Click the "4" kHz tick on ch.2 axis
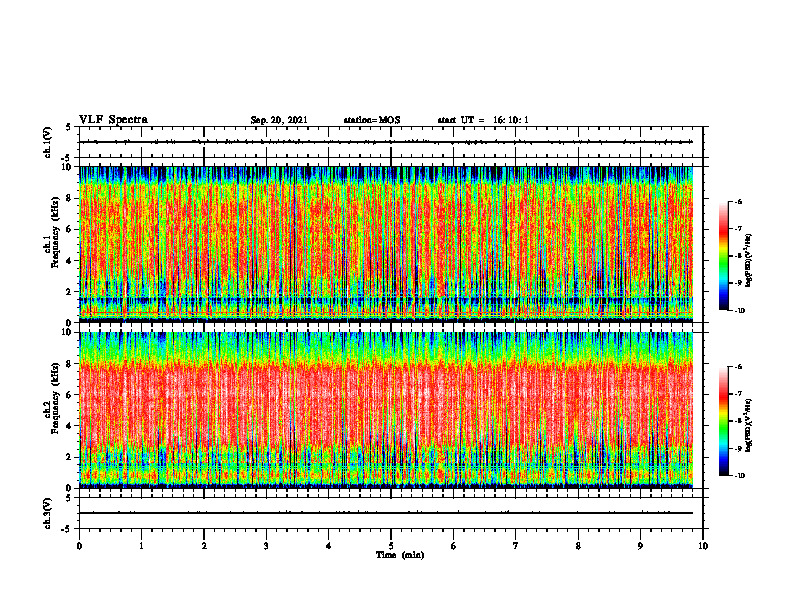The image size is (792, 612). [70, 426]
